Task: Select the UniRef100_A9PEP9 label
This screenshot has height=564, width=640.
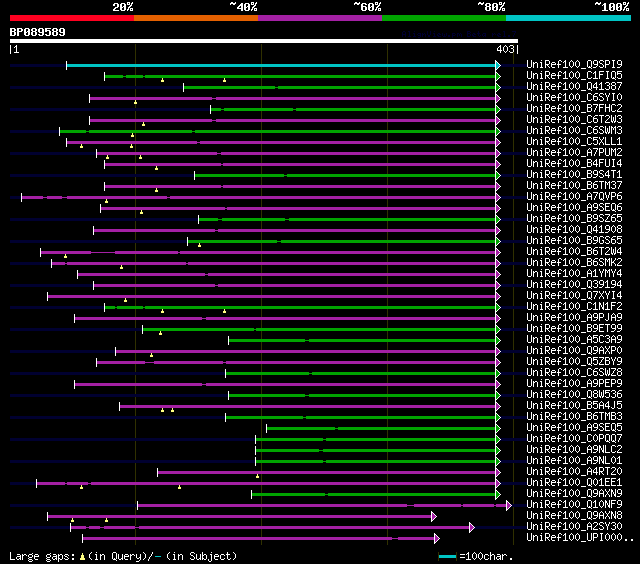Action: [x=574, y=384]
